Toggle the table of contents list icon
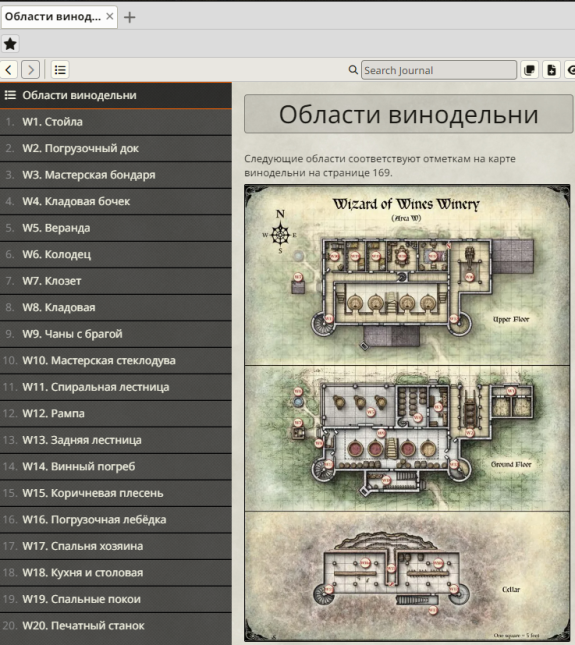Viewport: 575px width, 645px height. pos(60,70)
